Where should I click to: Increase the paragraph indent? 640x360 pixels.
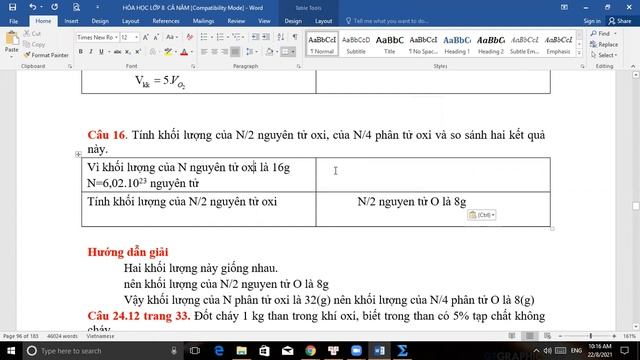coord(266,37)
